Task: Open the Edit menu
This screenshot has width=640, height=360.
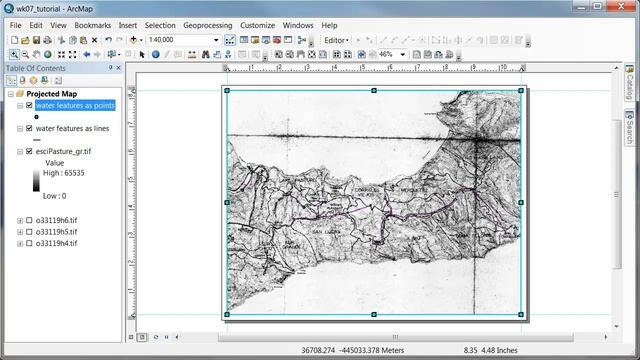Action: (36, 25)
